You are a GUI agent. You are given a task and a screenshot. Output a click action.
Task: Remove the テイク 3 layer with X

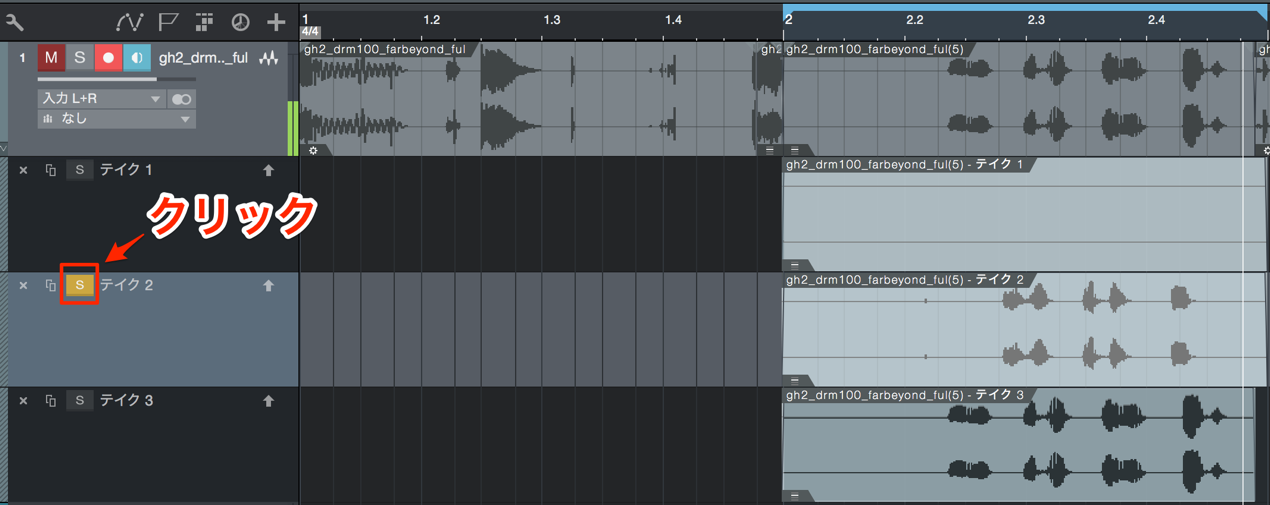(x=24, y=401)
